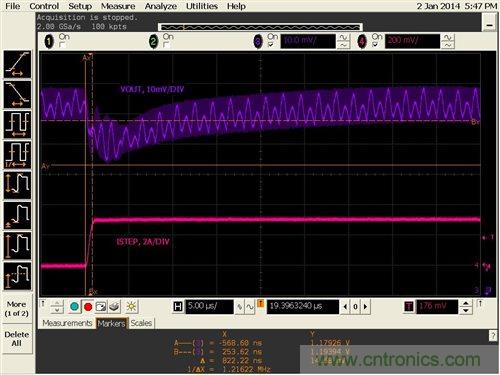Click the Delete All button
Screen dimensions: 500x375
coord(17,339)
